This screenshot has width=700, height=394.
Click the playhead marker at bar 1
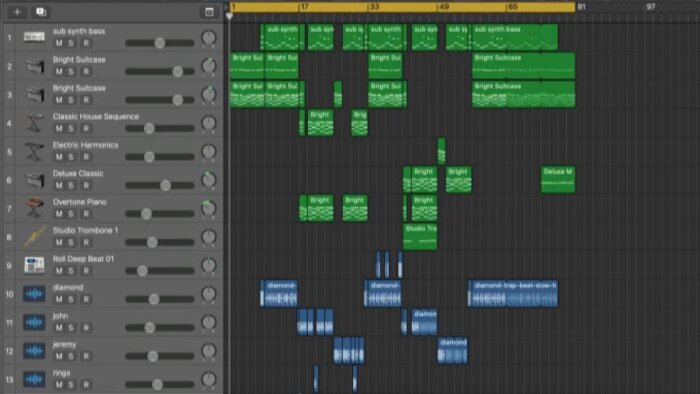tap(229, 16)
